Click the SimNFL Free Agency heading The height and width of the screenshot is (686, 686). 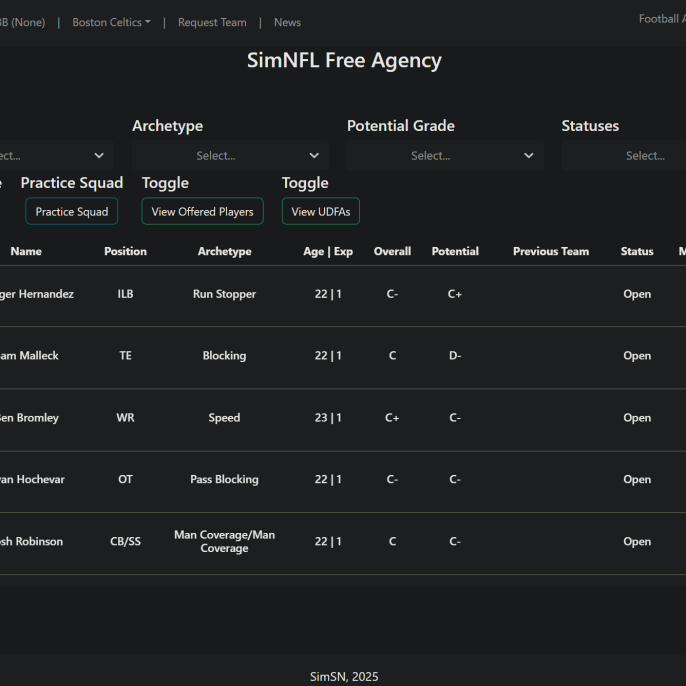(x=344, y=61)
